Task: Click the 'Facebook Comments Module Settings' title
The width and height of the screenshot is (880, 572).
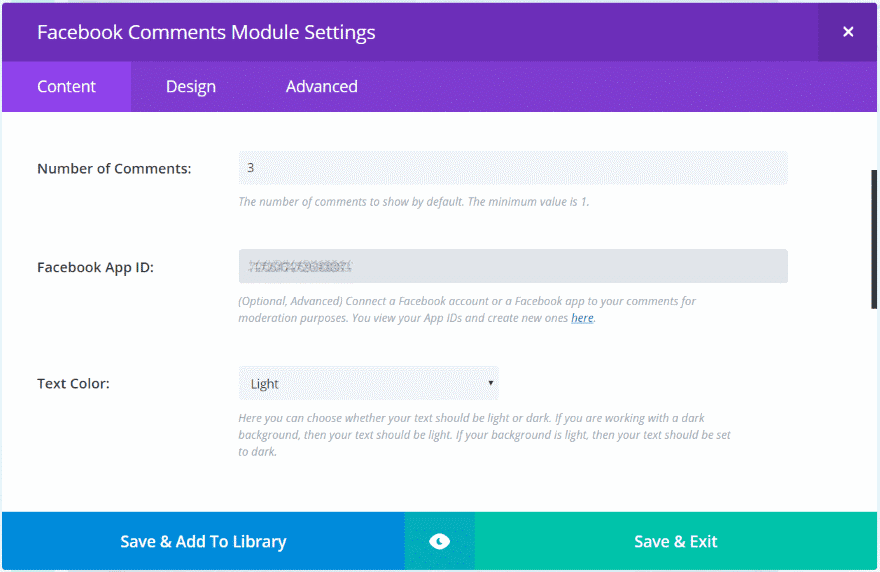Action: pos(206,32)
